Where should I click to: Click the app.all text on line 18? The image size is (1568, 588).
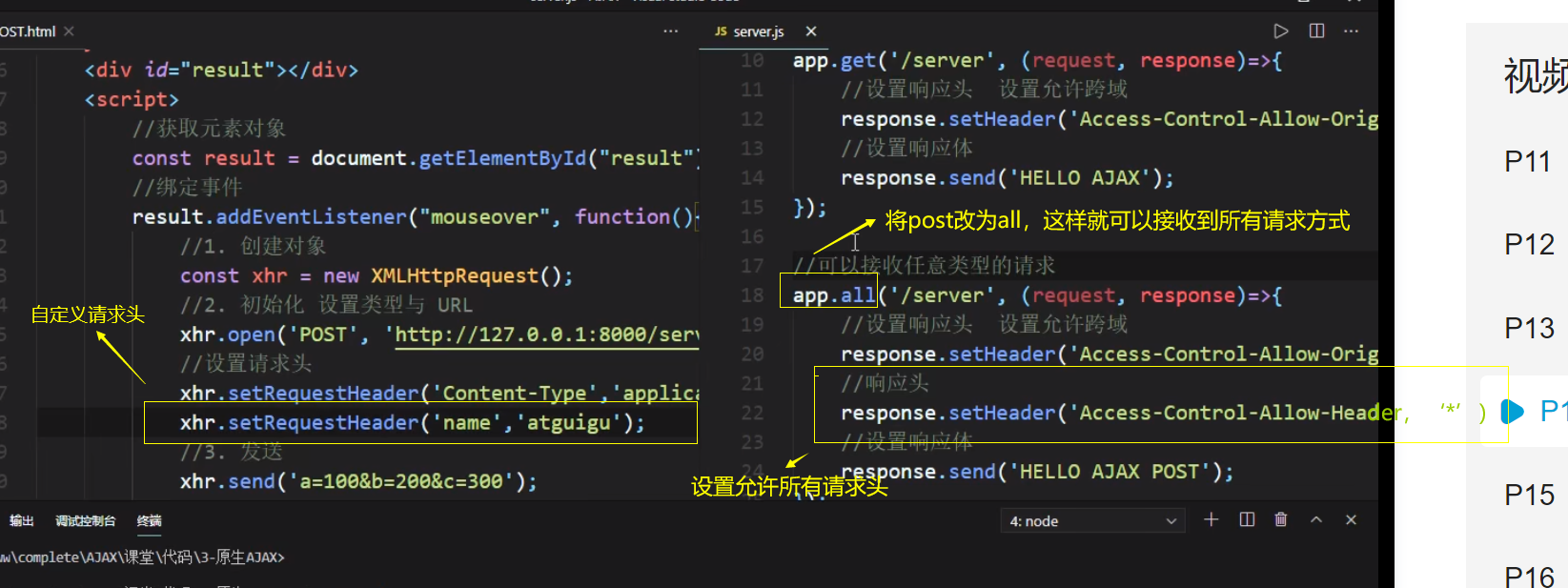[x=834, y=295]
